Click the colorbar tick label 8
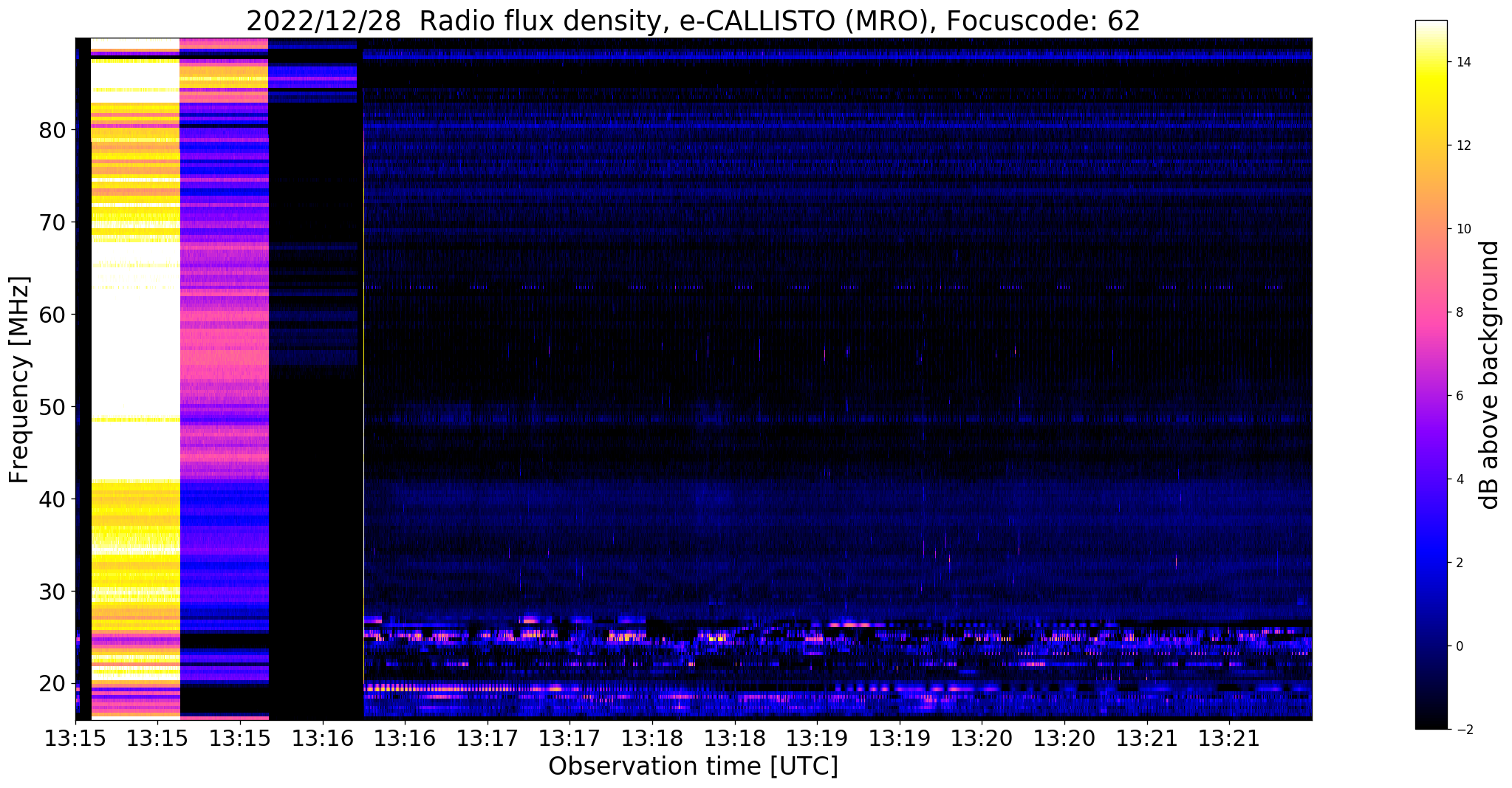This screenshot has width=1512, height=788. coord(1459,312)
